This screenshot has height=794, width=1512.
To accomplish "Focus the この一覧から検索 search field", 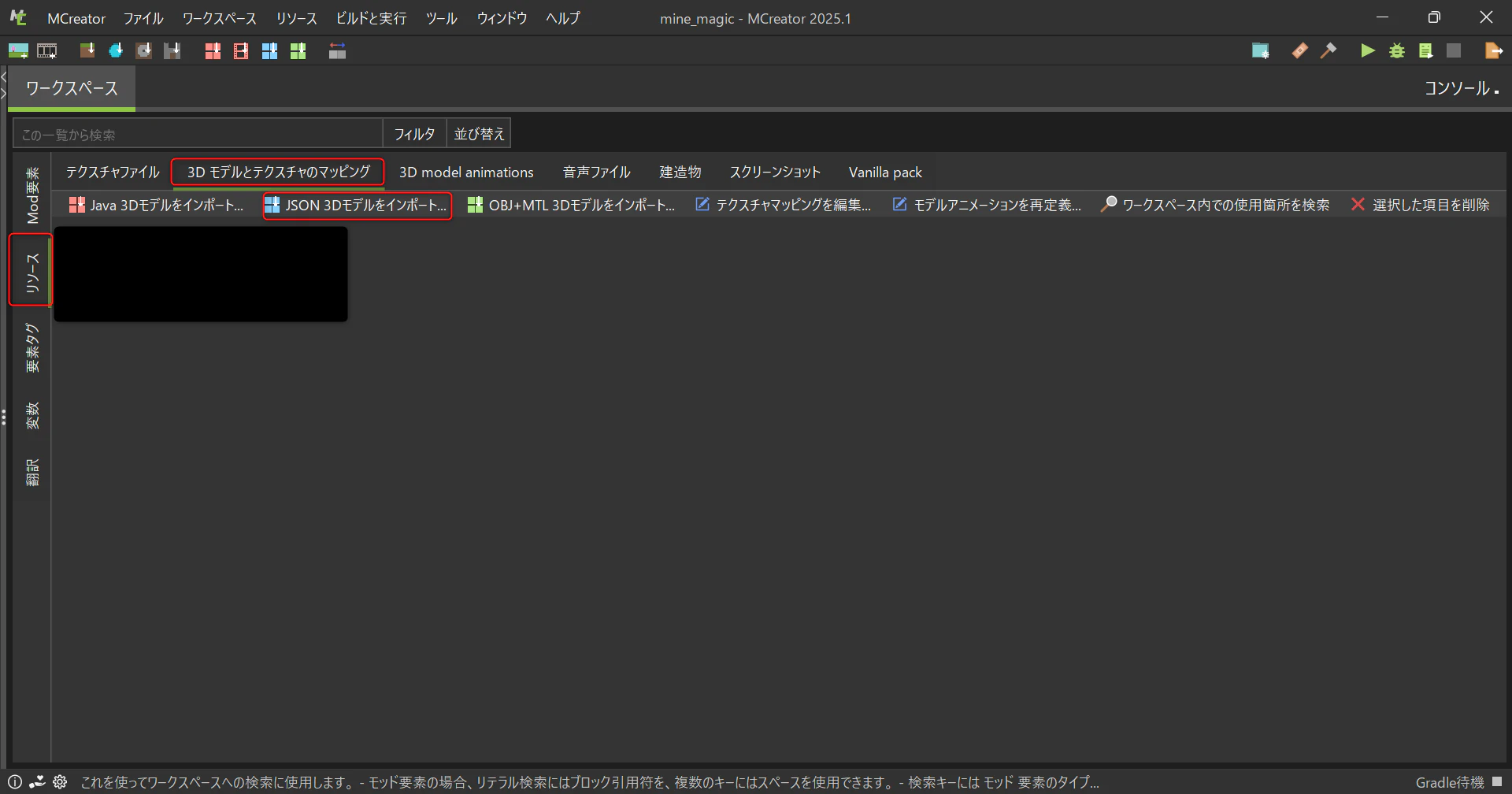I will pos(198,134).
